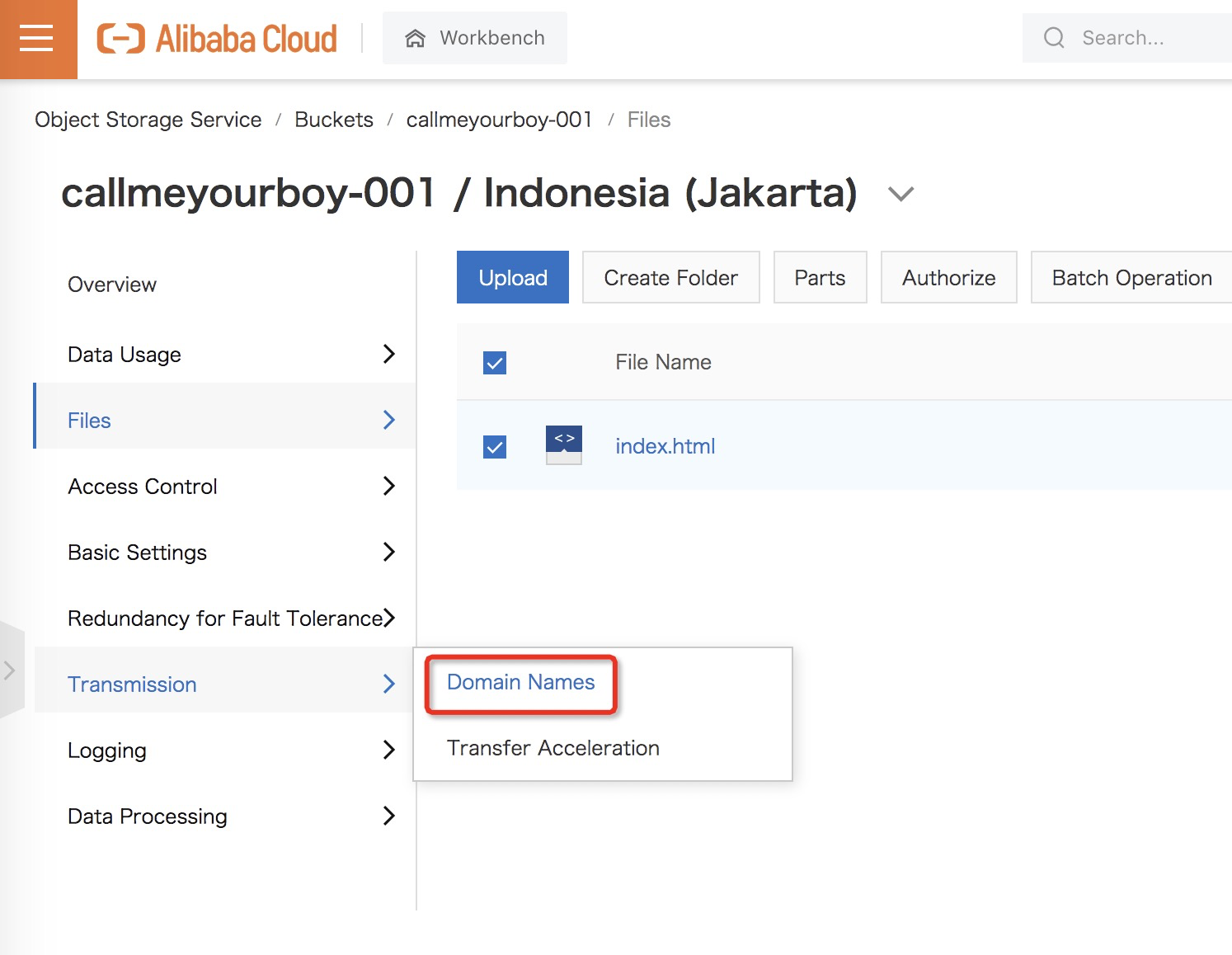Click the index.html file type icon
The width and height of the screenshot is (1232, 955).
(564, 445)
